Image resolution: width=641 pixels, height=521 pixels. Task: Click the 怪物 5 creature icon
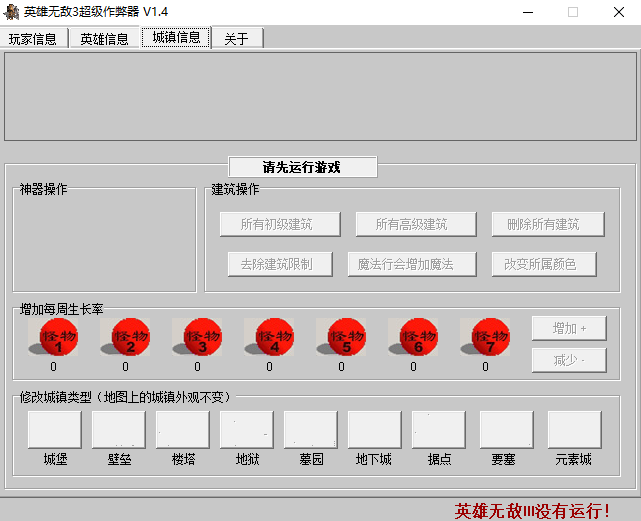pos(341,337)
